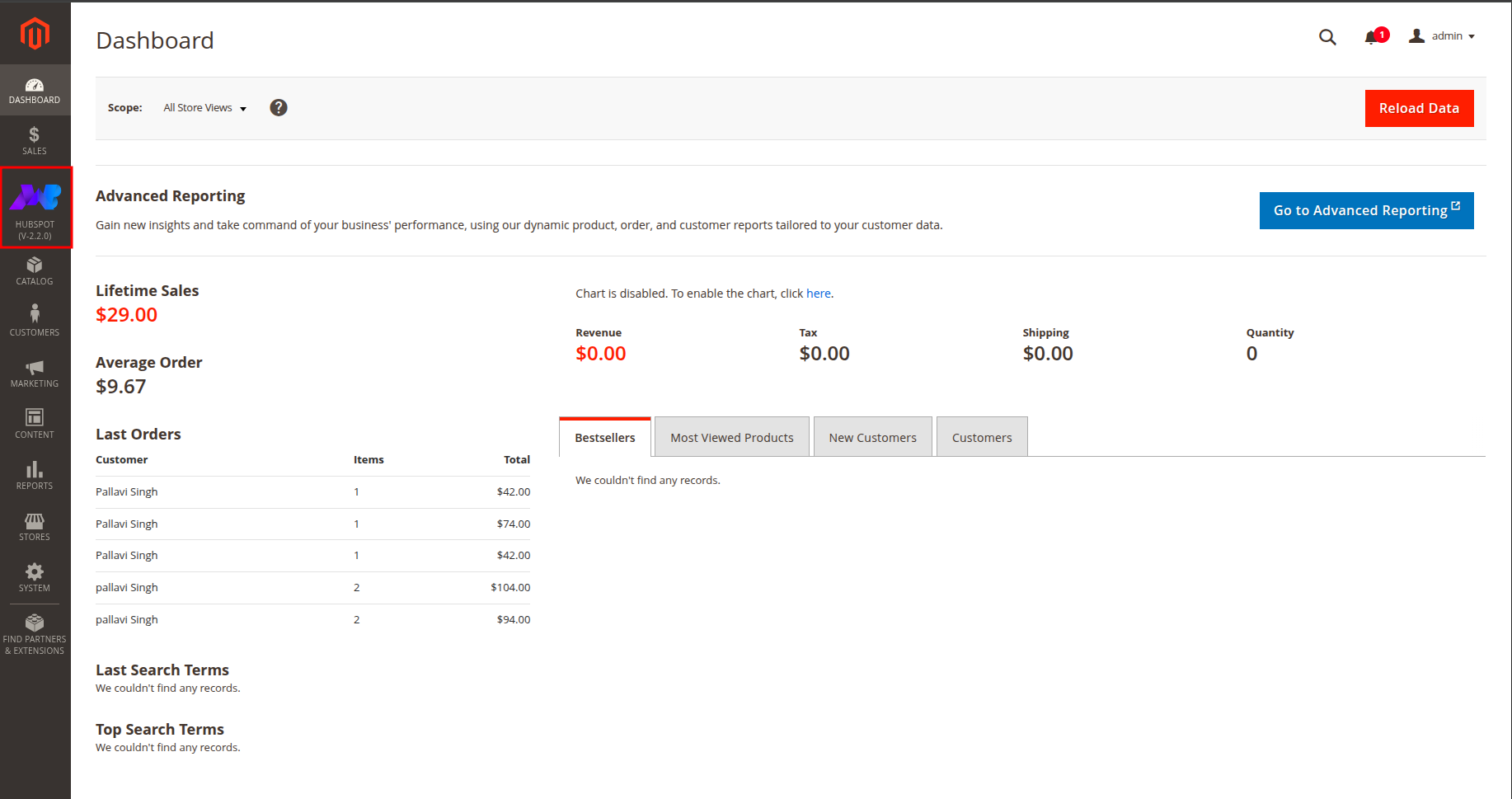Expand the admin account dropdown
The image size is (1512, 799).
click(1442, 36)
